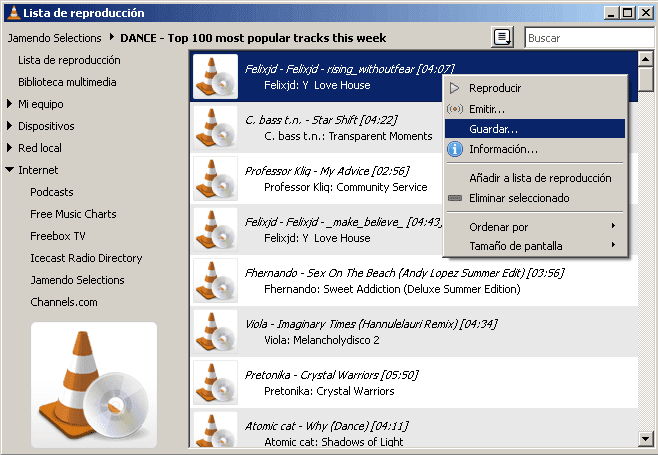Click the thumbnail of Crystal Warriors track
The width and height of the screenshot is (658, 455).
pos(216,382)
